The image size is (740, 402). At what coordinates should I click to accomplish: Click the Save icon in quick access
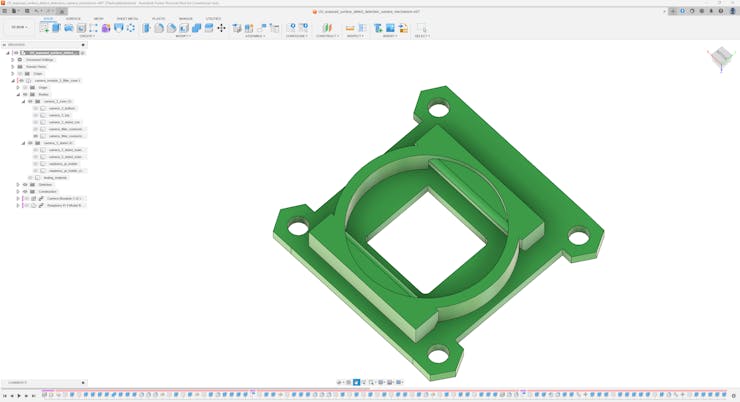pyautogui.click(x=27, y=11)
